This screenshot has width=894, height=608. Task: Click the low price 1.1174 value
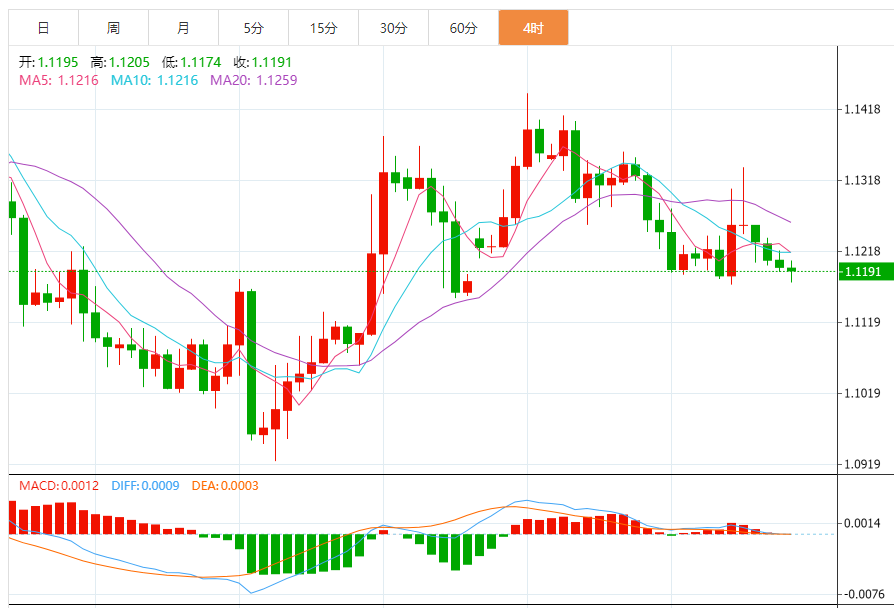coord(201,62)
